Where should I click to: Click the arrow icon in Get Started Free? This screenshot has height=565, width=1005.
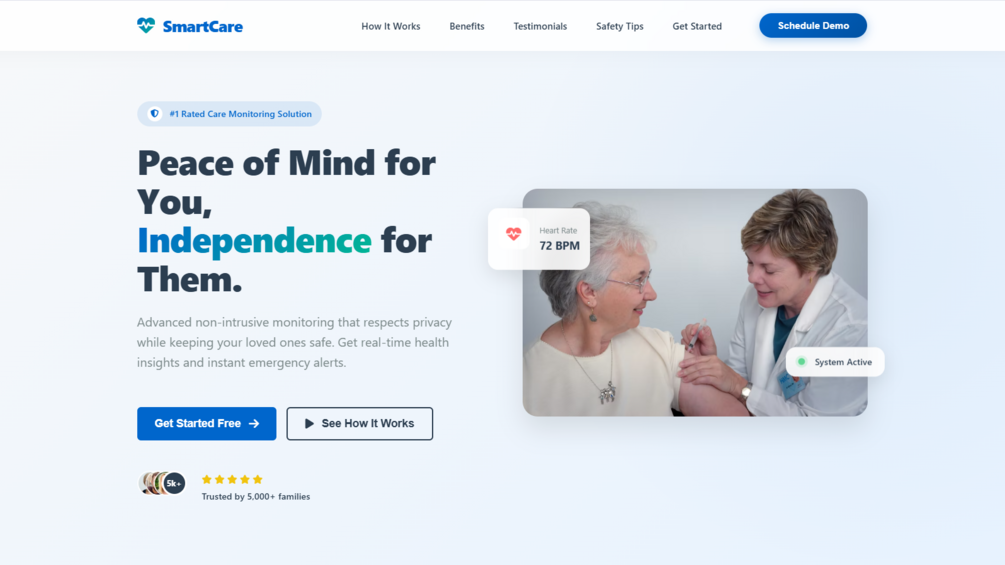pos(254,423)
